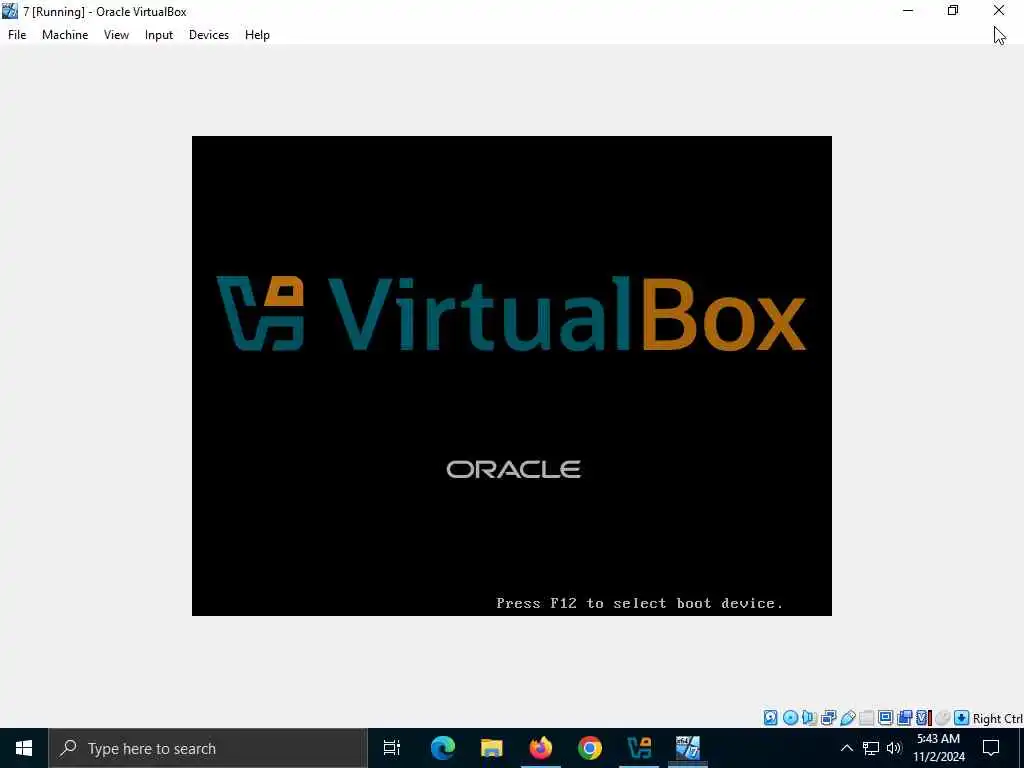This screenshot has width=1024, height=768.
Task: Open the Windows notification center
Action: point(991,748)
